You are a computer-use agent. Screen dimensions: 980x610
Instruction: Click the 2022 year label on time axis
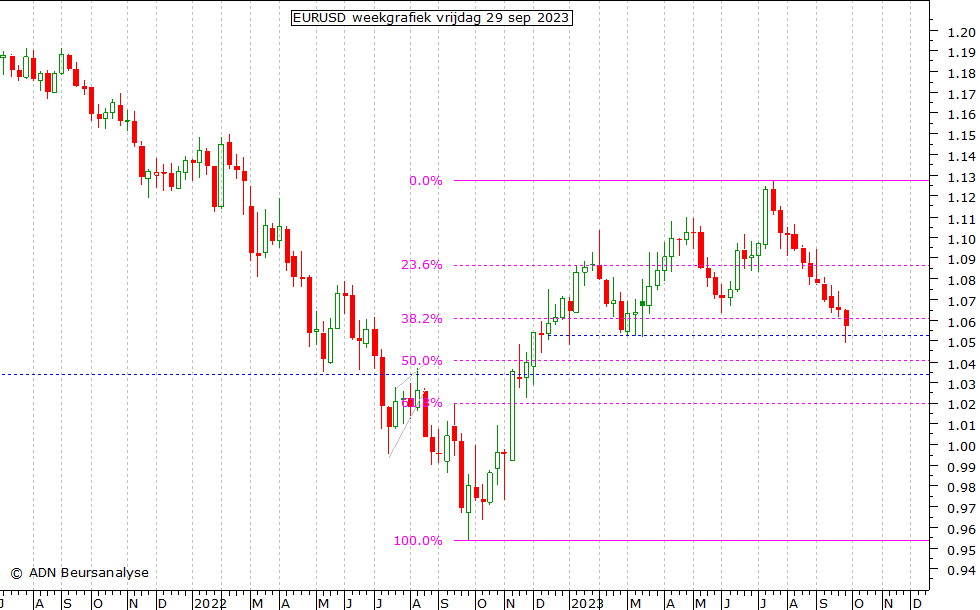click(210, 604)
